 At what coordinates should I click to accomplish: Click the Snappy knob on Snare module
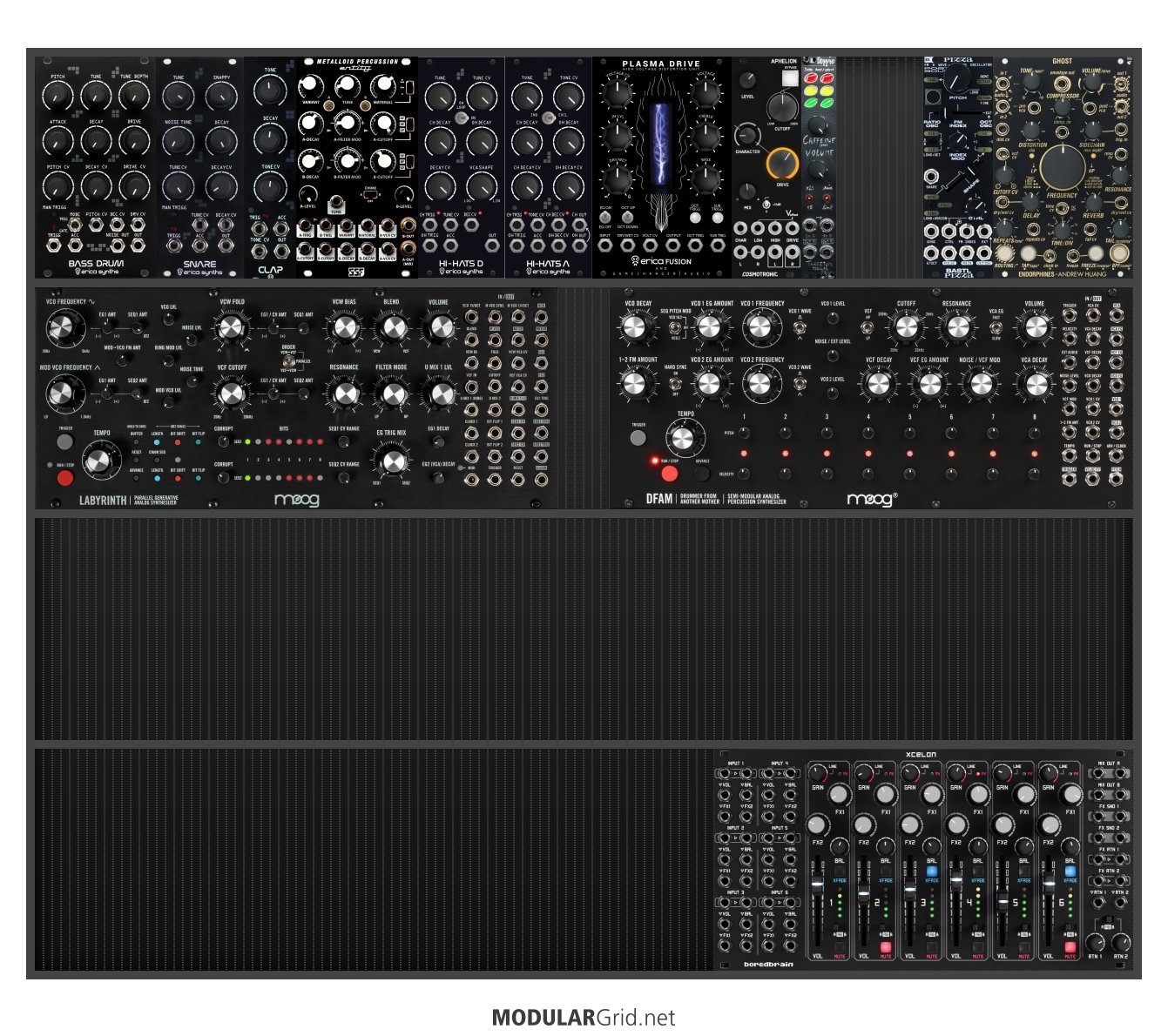click(x=221, y=95)
